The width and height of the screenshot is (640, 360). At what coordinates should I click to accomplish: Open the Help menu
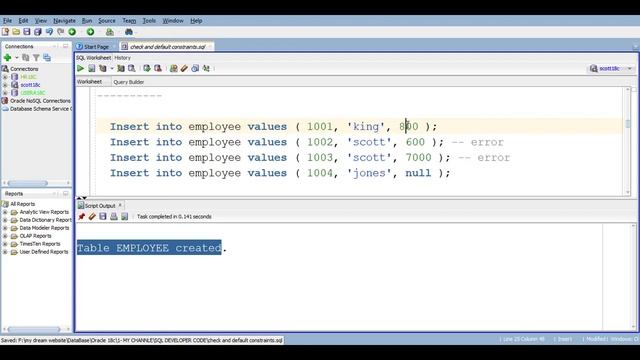tap(196, 20)
